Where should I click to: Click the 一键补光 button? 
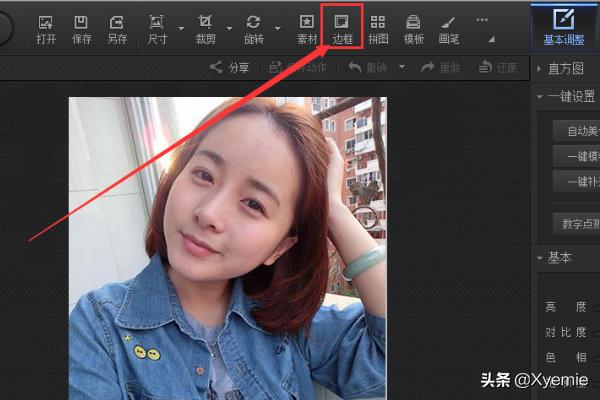point(577,181)
